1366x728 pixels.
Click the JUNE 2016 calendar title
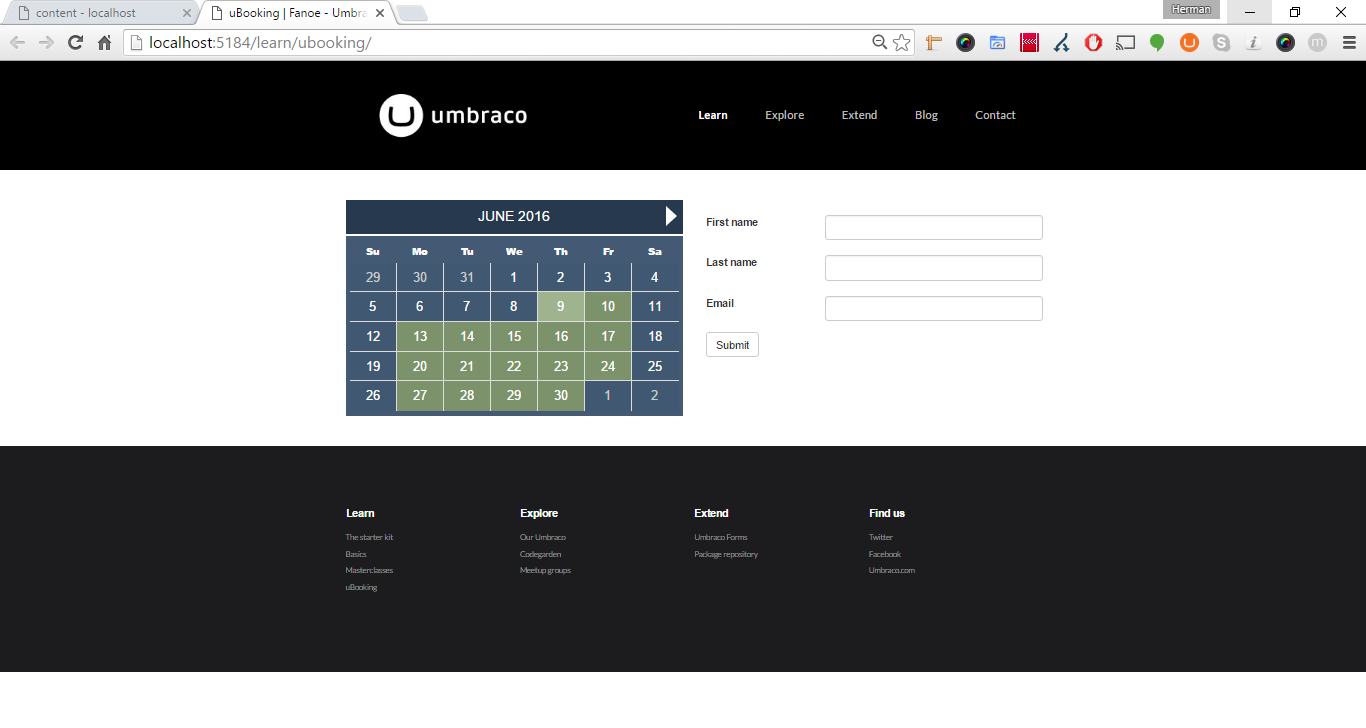tap(514, 216)
